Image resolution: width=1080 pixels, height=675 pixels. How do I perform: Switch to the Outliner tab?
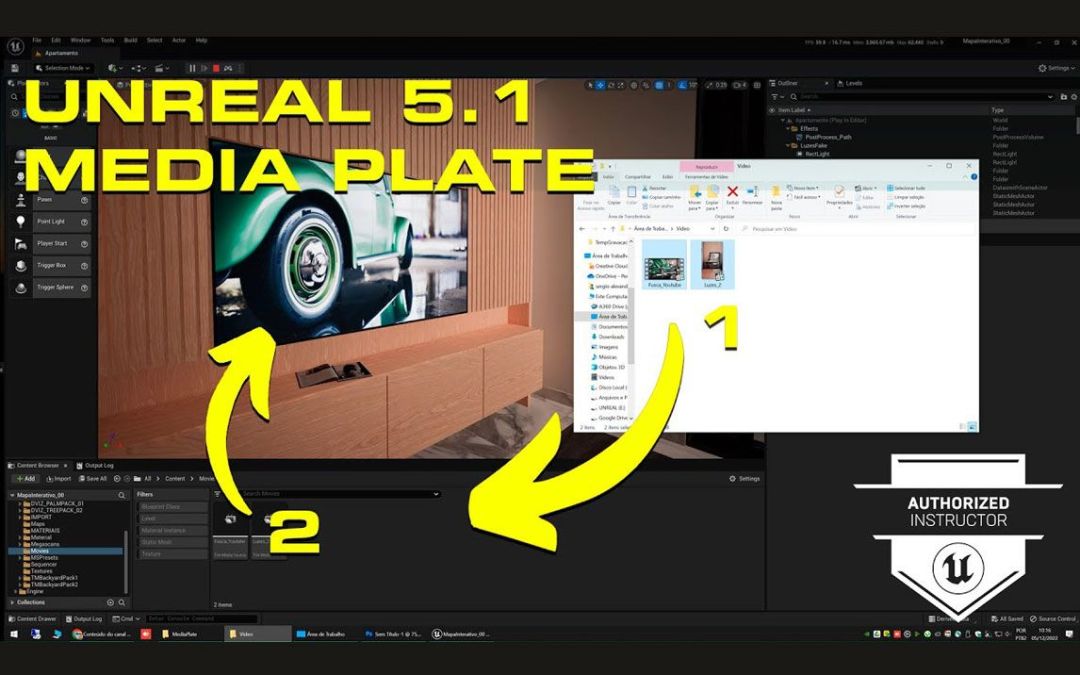pyautogui.click(x=787, y=83)
